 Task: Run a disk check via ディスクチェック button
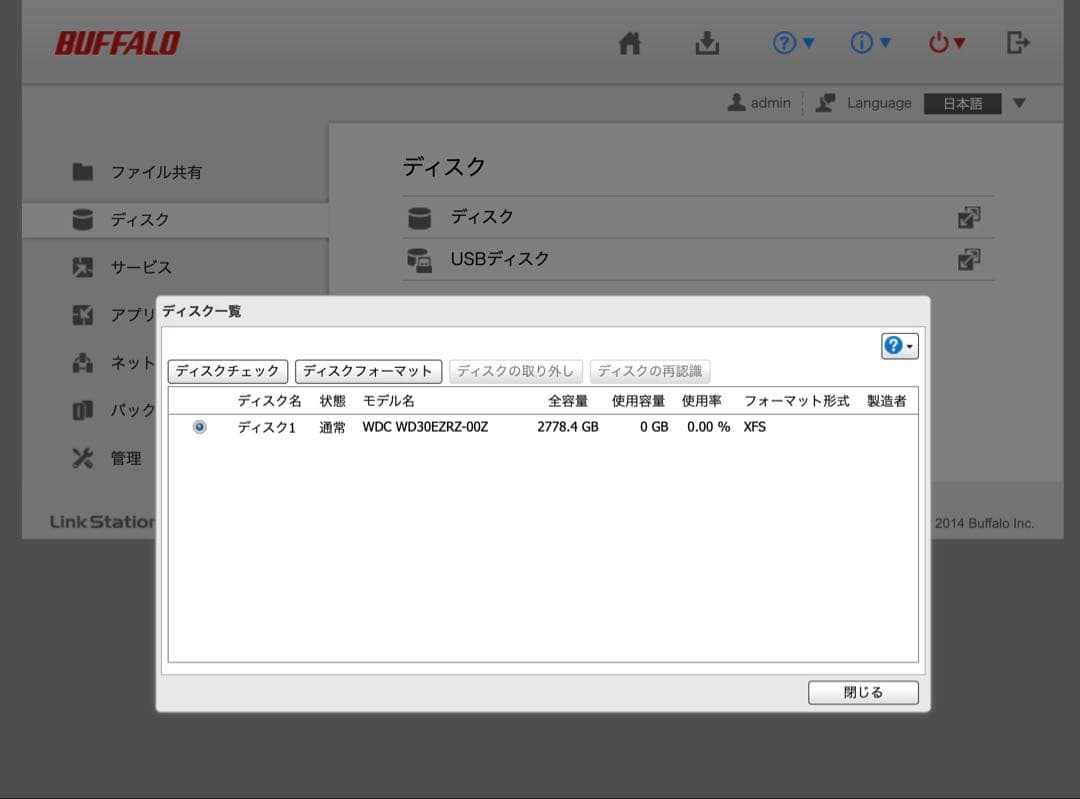click(x=228, y=370)
